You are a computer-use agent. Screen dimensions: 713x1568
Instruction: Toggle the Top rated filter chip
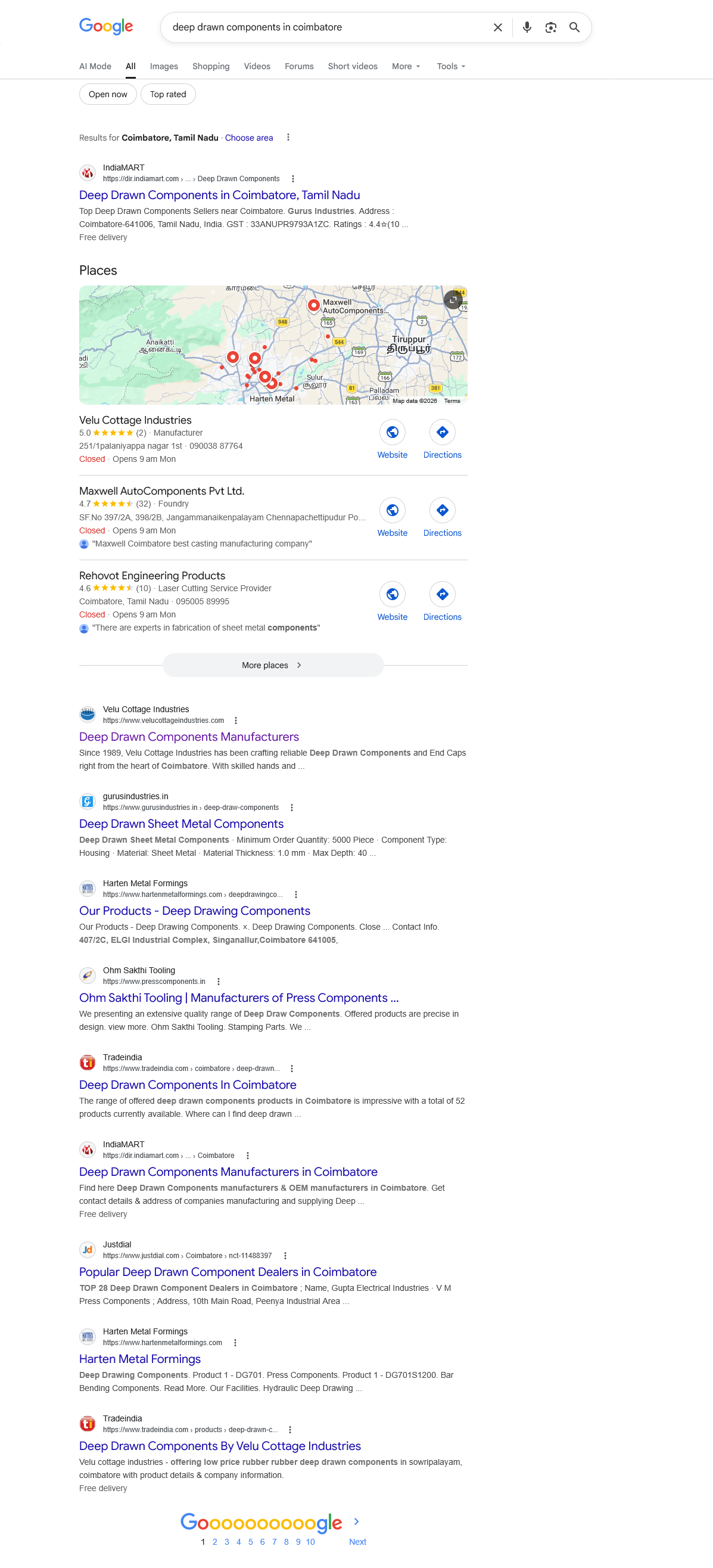pos(168,94)
